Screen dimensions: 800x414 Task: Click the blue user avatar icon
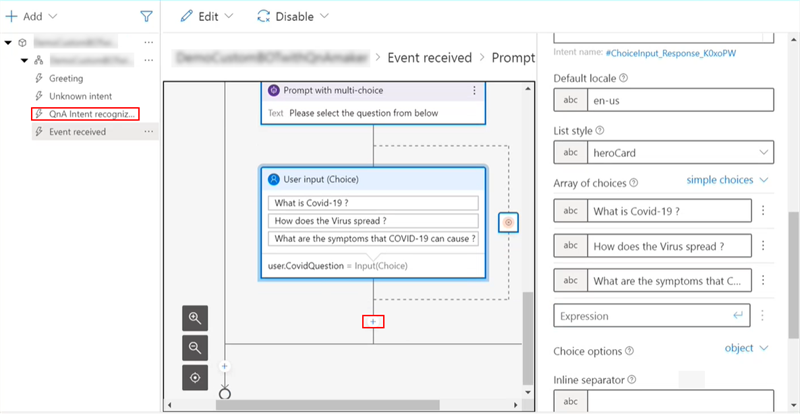(274, 179)
